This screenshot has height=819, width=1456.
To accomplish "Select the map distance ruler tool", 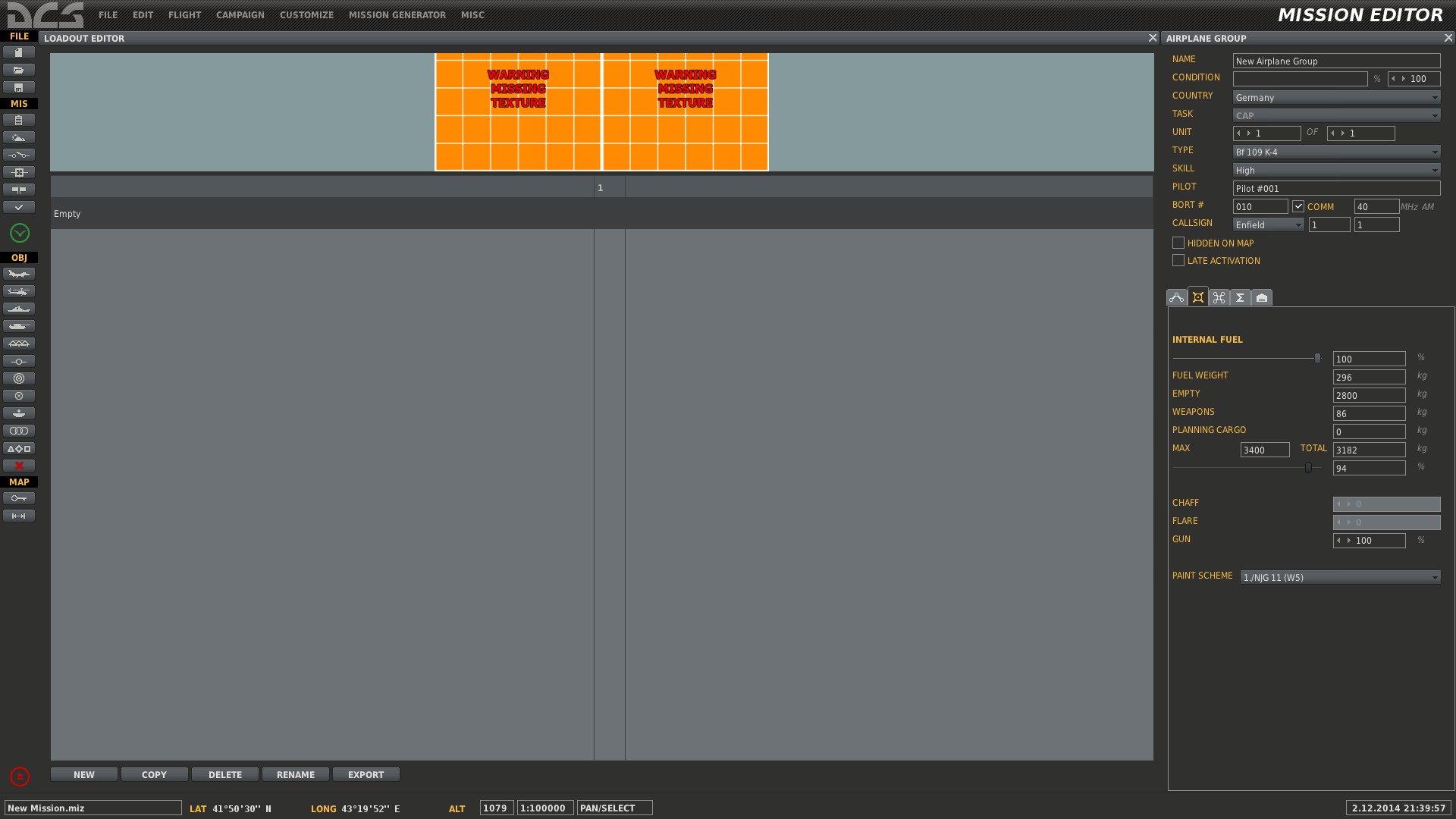I will 19,516.
